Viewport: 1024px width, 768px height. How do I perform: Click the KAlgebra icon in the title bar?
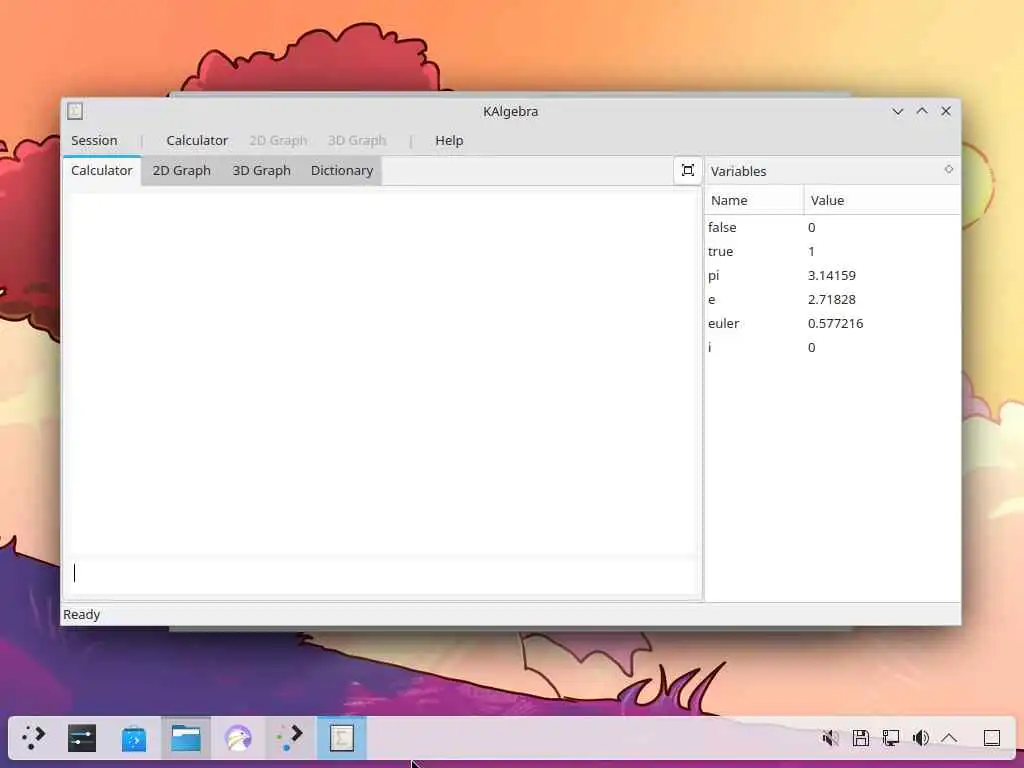(75, 111)
